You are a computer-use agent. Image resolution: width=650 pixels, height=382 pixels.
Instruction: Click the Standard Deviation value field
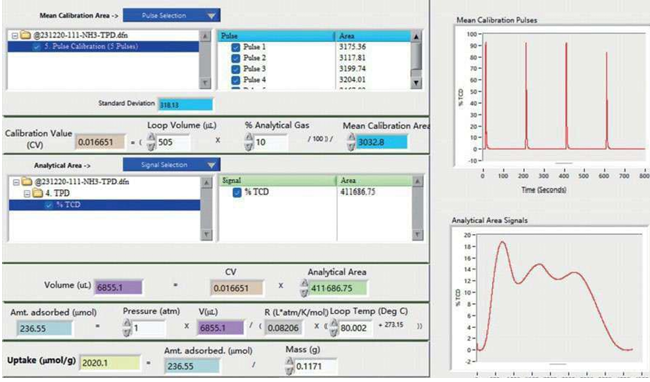186,104
